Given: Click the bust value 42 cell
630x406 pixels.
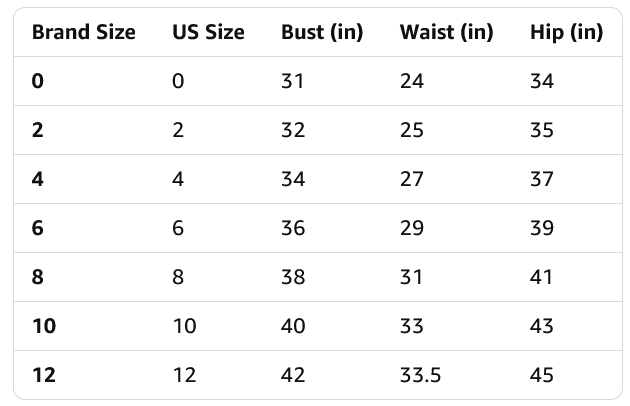Looking at the screenshot, I should 293,375.
